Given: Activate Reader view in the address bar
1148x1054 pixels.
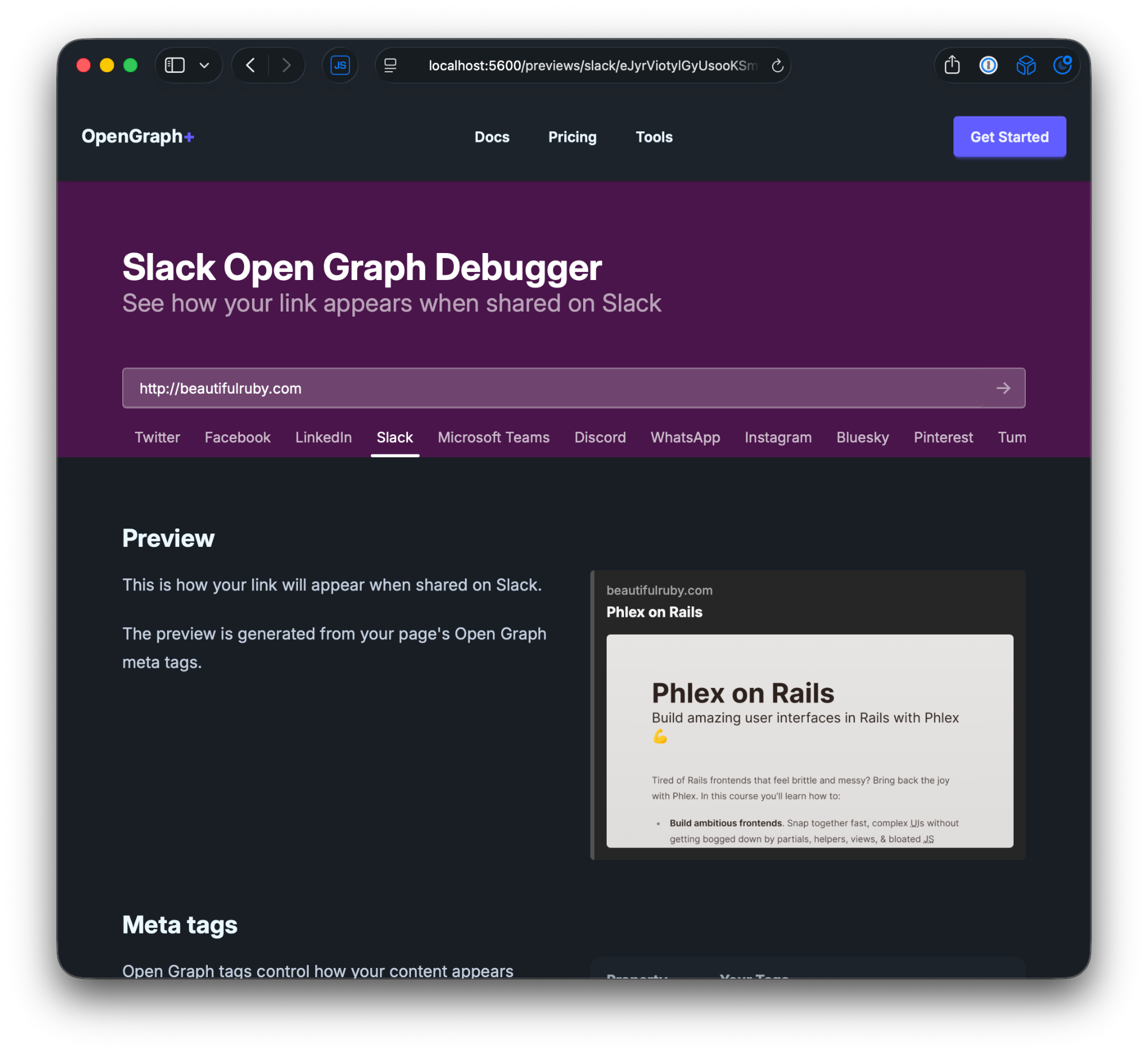Looking at the screenshot, I should [390, 65].
